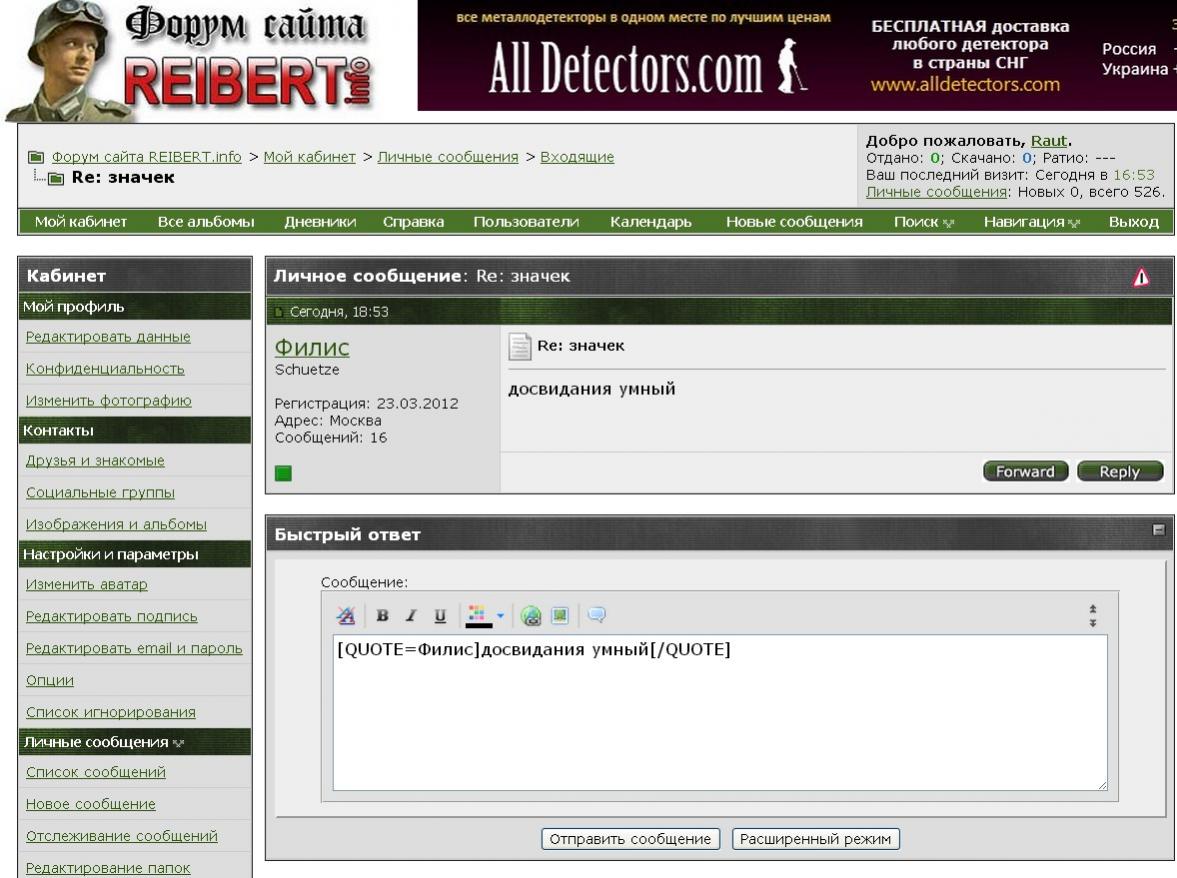Expand the Навигация dropdown menu
This screenshot has height=878, width=1177.
(x=1031, y=222)
